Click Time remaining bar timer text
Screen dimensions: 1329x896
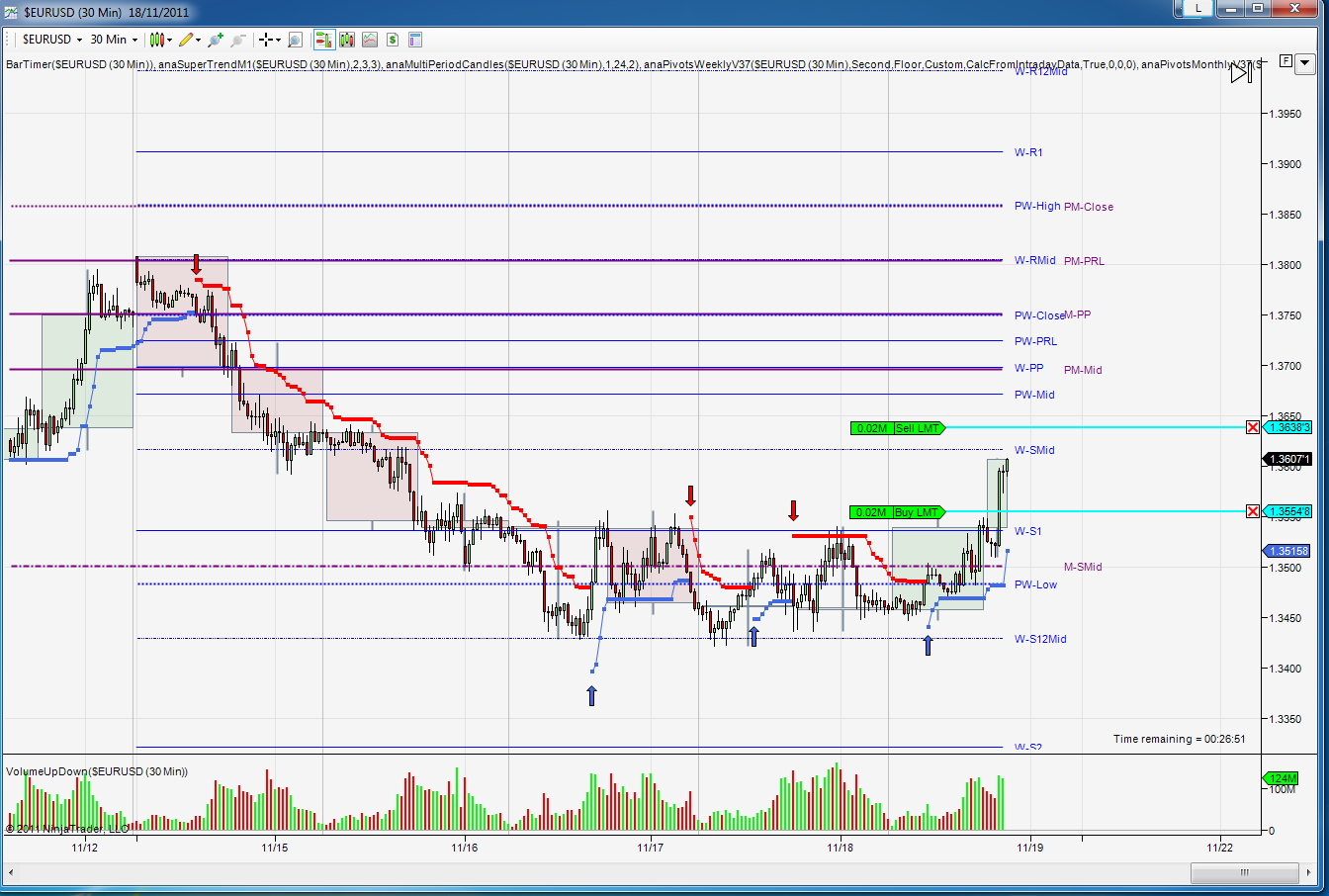1180,739
